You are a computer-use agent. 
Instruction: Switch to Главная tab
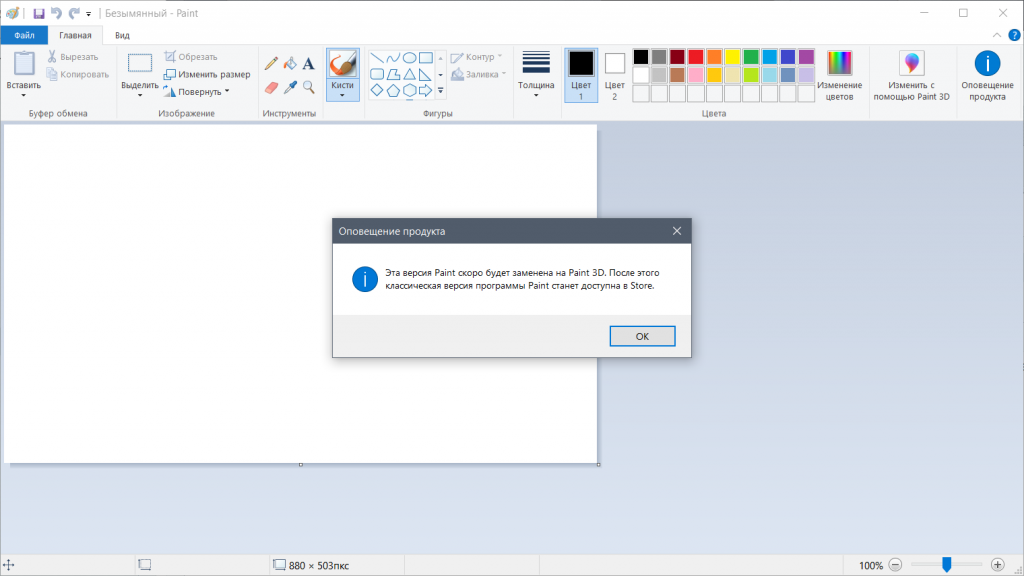tap(75, 35)
